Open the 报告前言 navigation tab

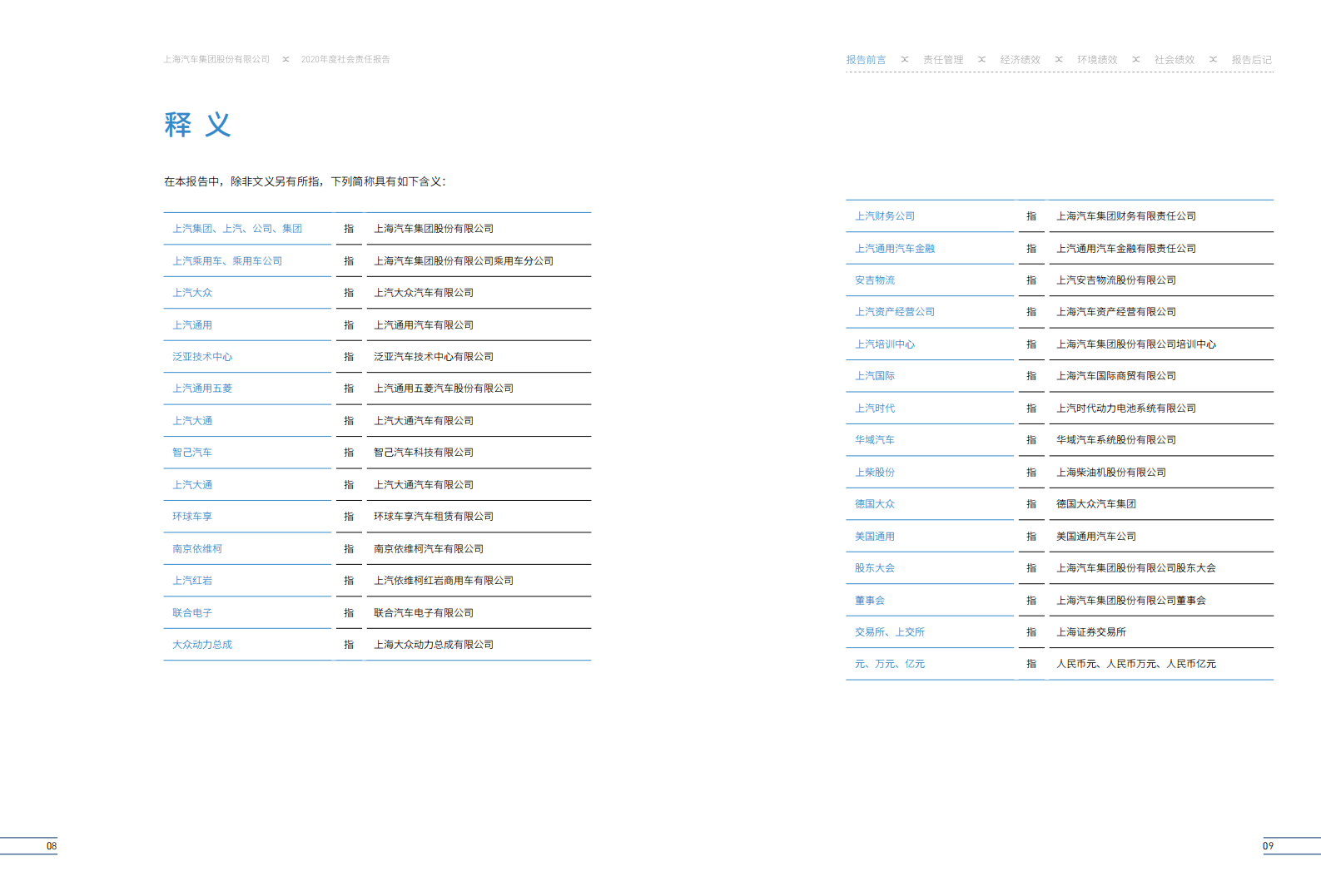[866, 60]
